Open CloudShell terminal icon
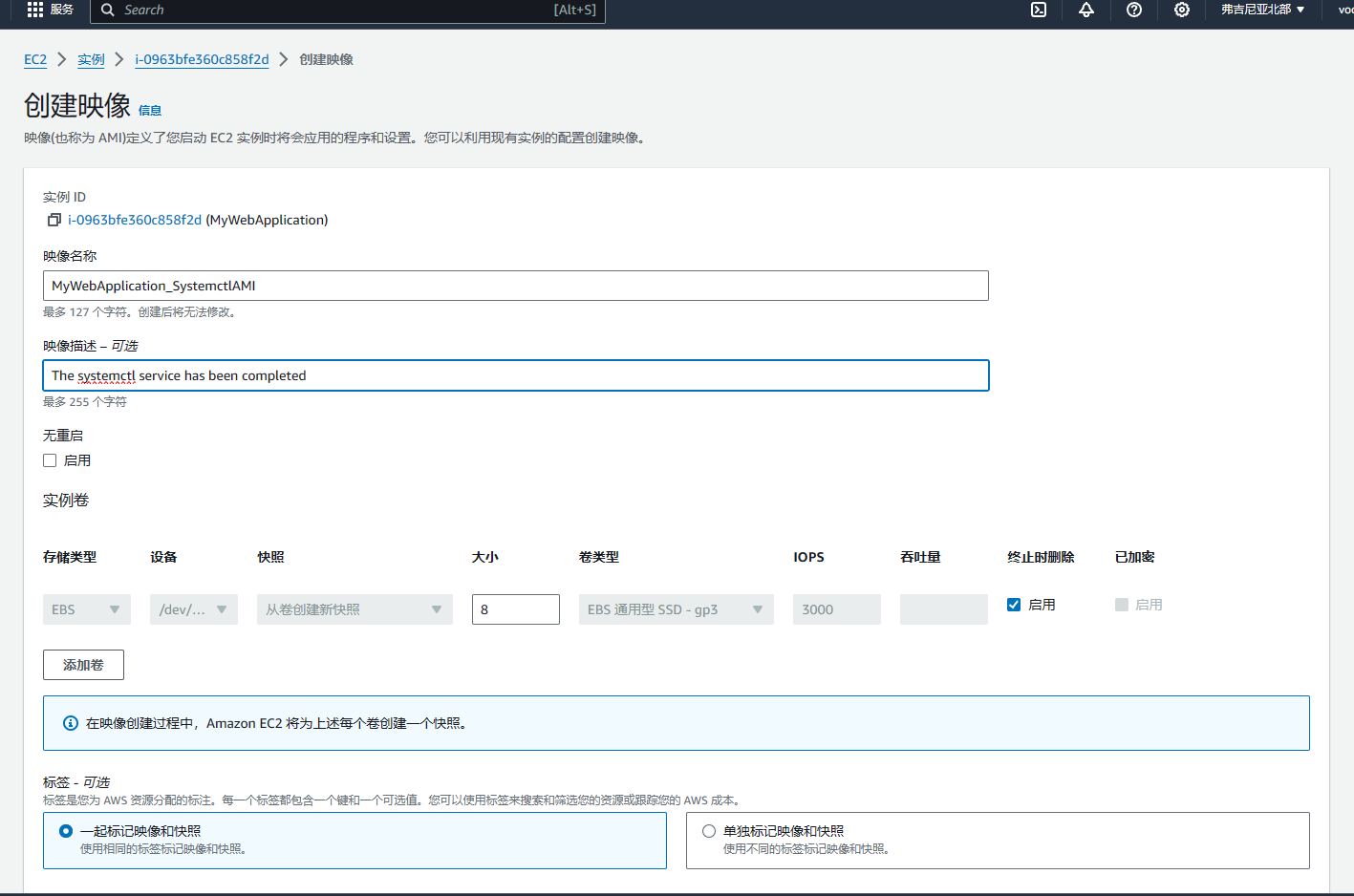 pos(1039,10)
